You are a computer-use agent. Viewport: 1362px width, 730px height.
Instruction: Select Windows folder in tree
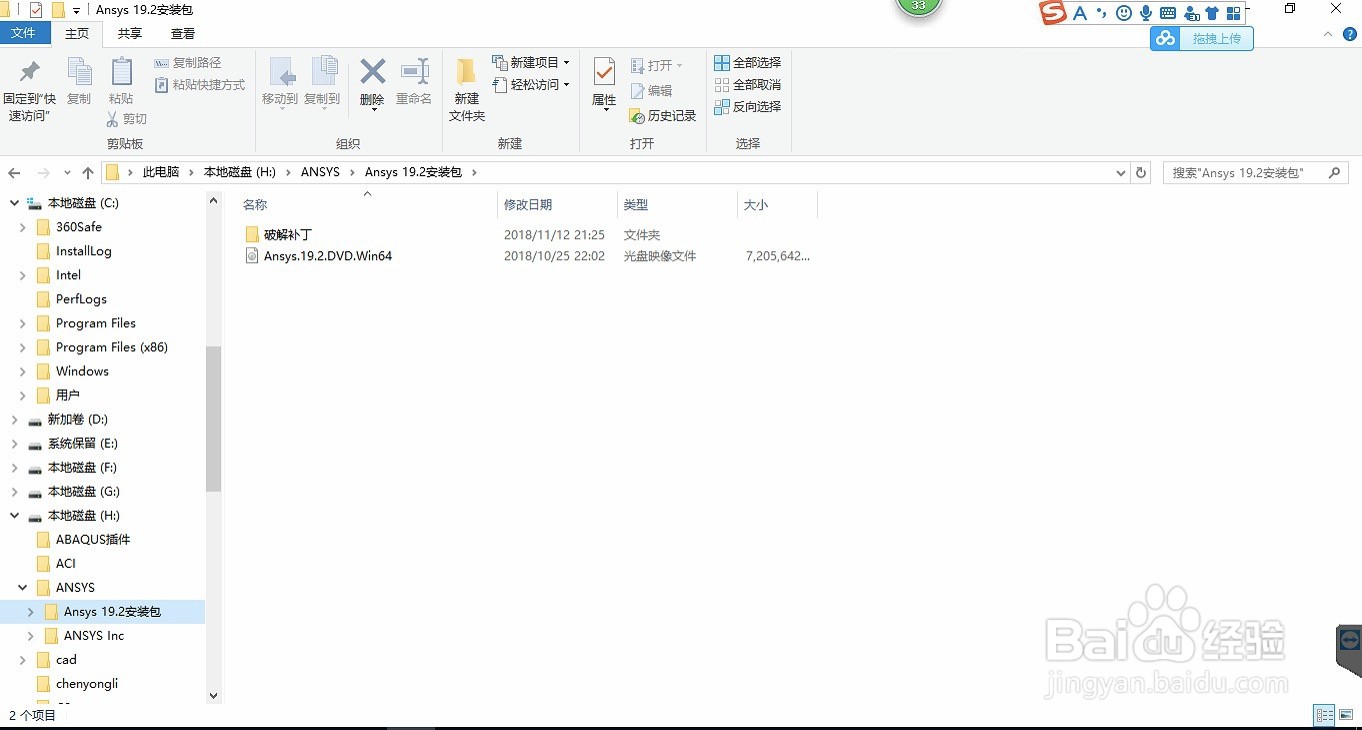click(82, 371)
